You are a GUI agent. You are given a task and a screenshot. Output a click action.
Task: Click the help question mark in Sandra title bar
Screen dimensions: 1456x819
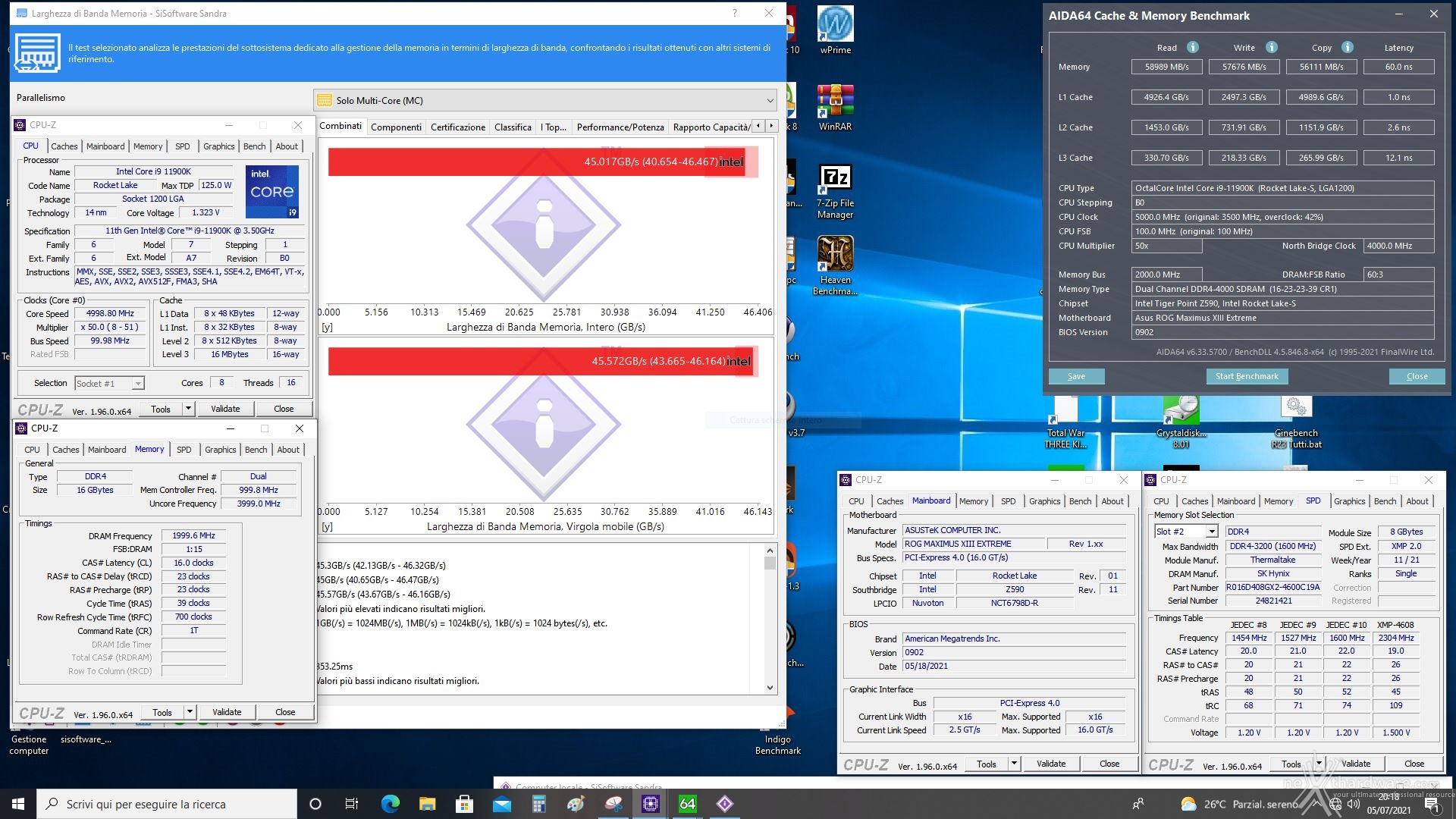point(734,13)
